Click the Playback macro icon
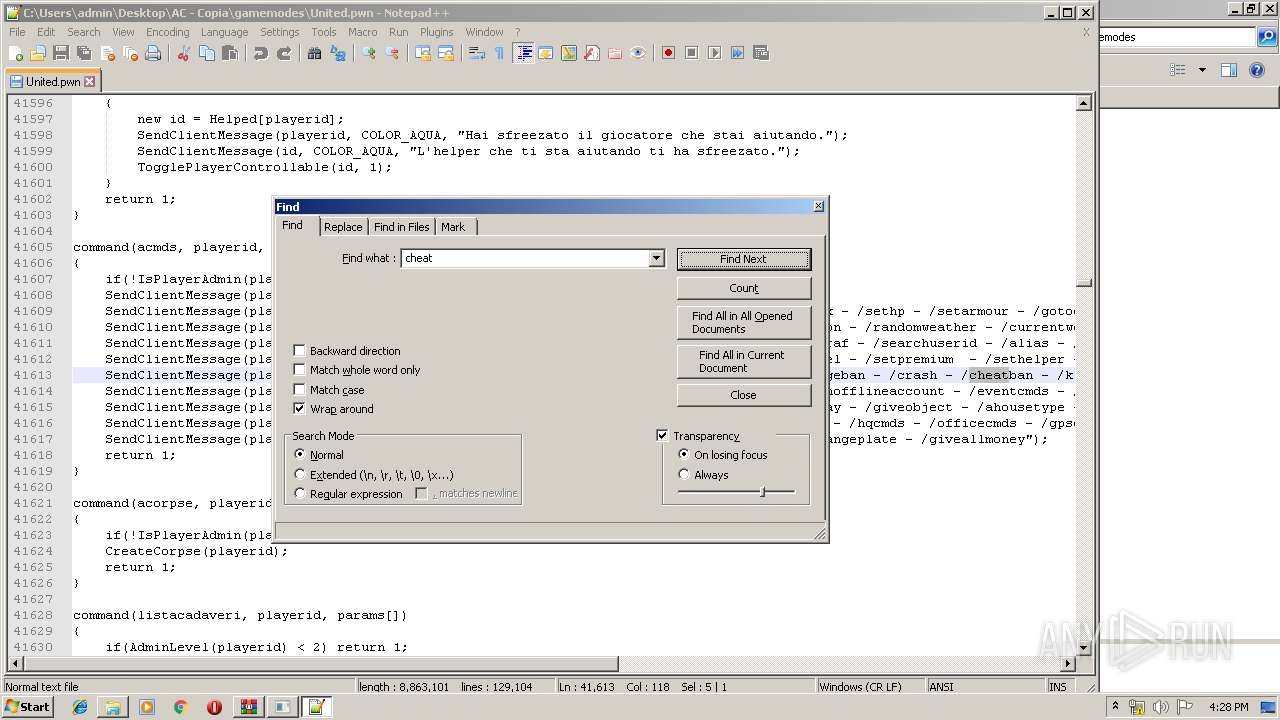Screen dimensions: 1280x720 pyautogui.click(x=714, y=53)
